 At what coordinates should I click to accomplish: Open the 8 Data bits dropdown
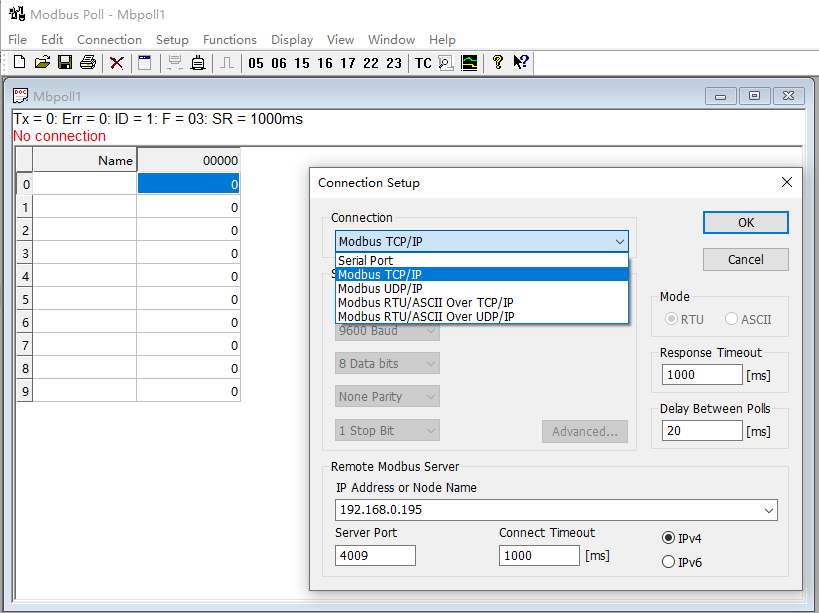click(387, 363)
